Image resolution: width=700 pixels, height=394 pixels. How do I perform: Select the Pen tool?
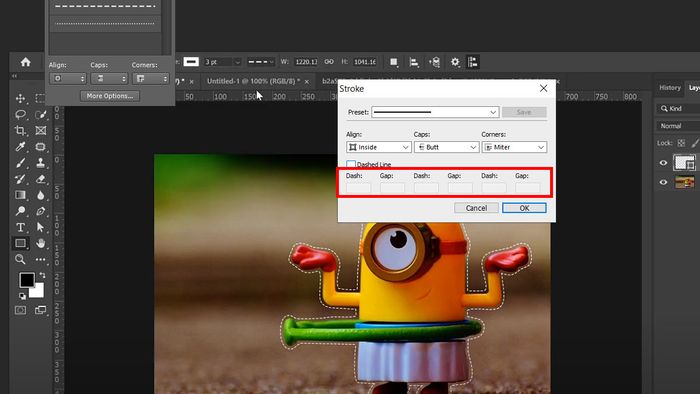click(41, 211)
